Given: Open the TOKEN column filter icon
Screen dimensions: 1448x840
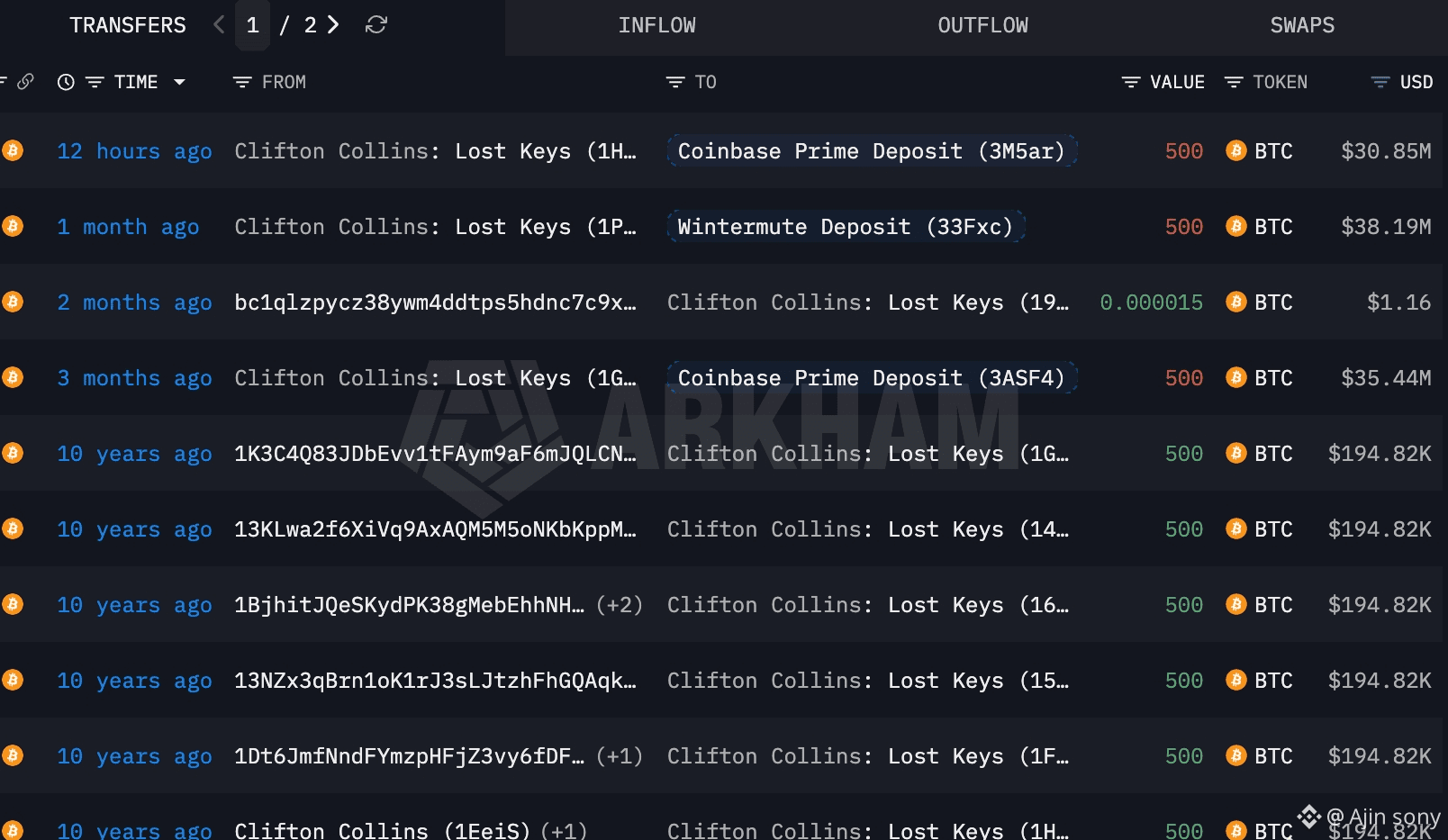Looking at the screenshot, I should coord(1234,82).
